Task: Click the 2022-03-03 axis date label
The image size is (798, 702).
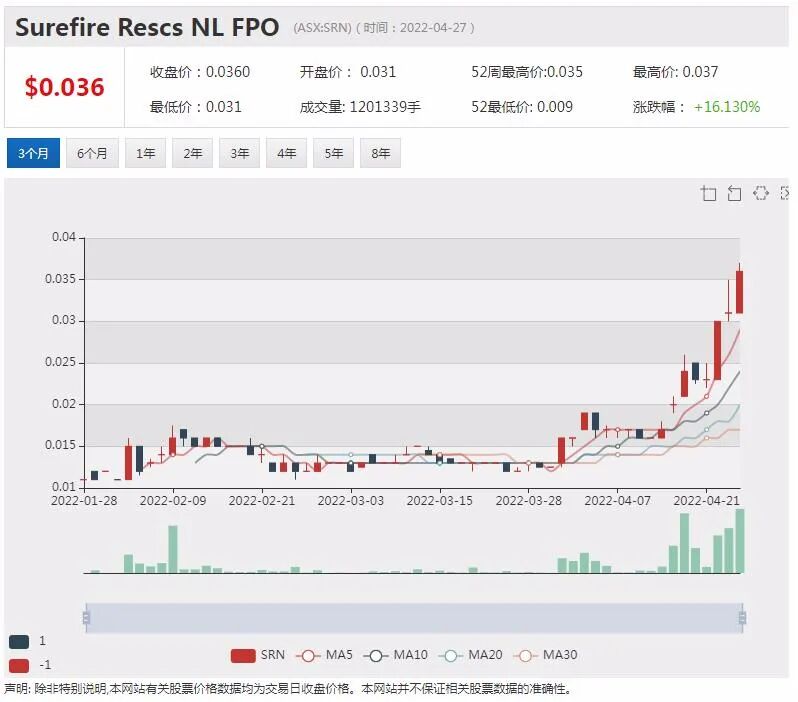Action: coord(351,501)
